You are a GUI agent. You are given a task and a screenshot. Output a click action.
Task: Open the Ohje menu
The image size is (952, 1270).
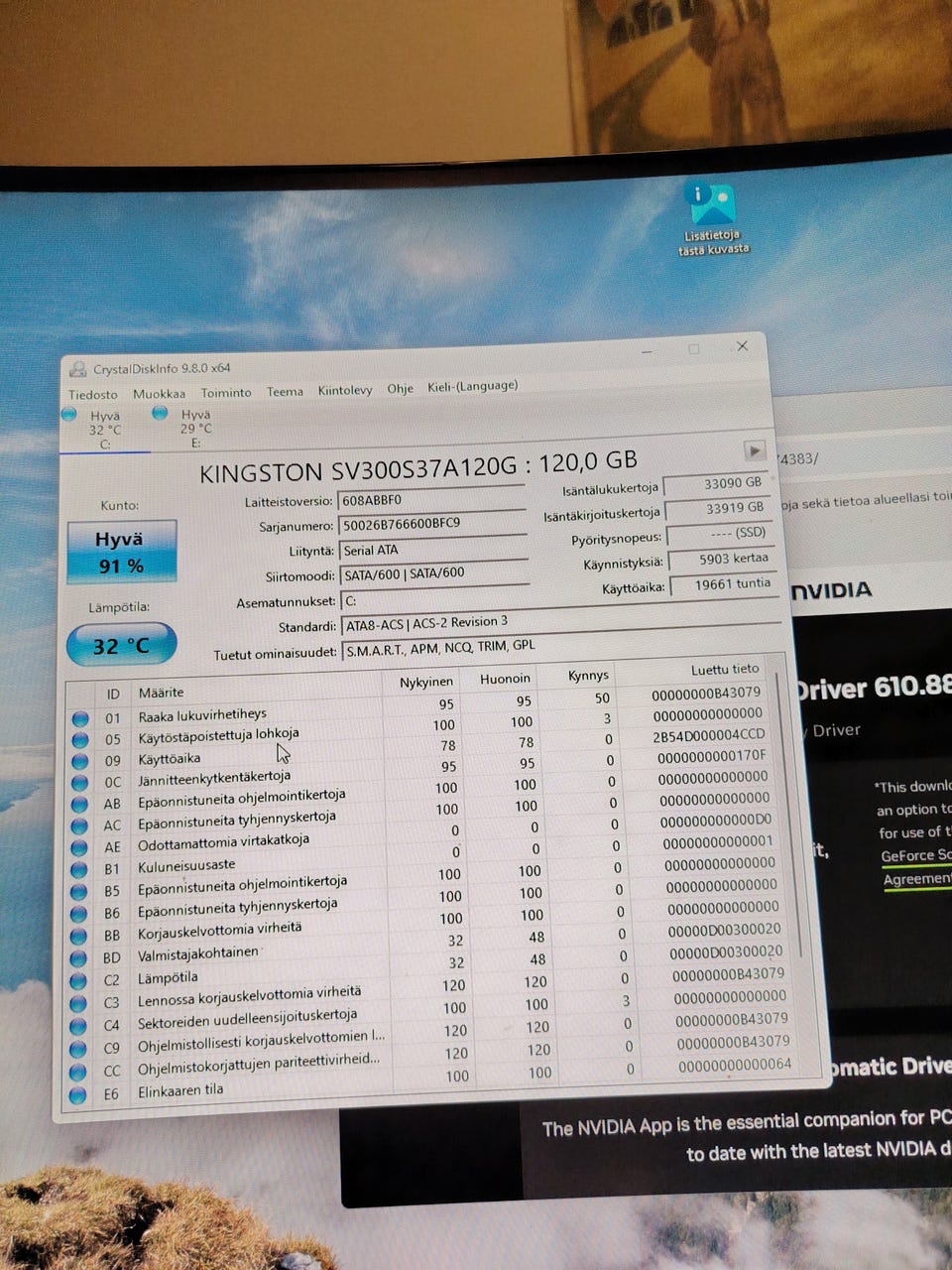(x=401, y=389)
